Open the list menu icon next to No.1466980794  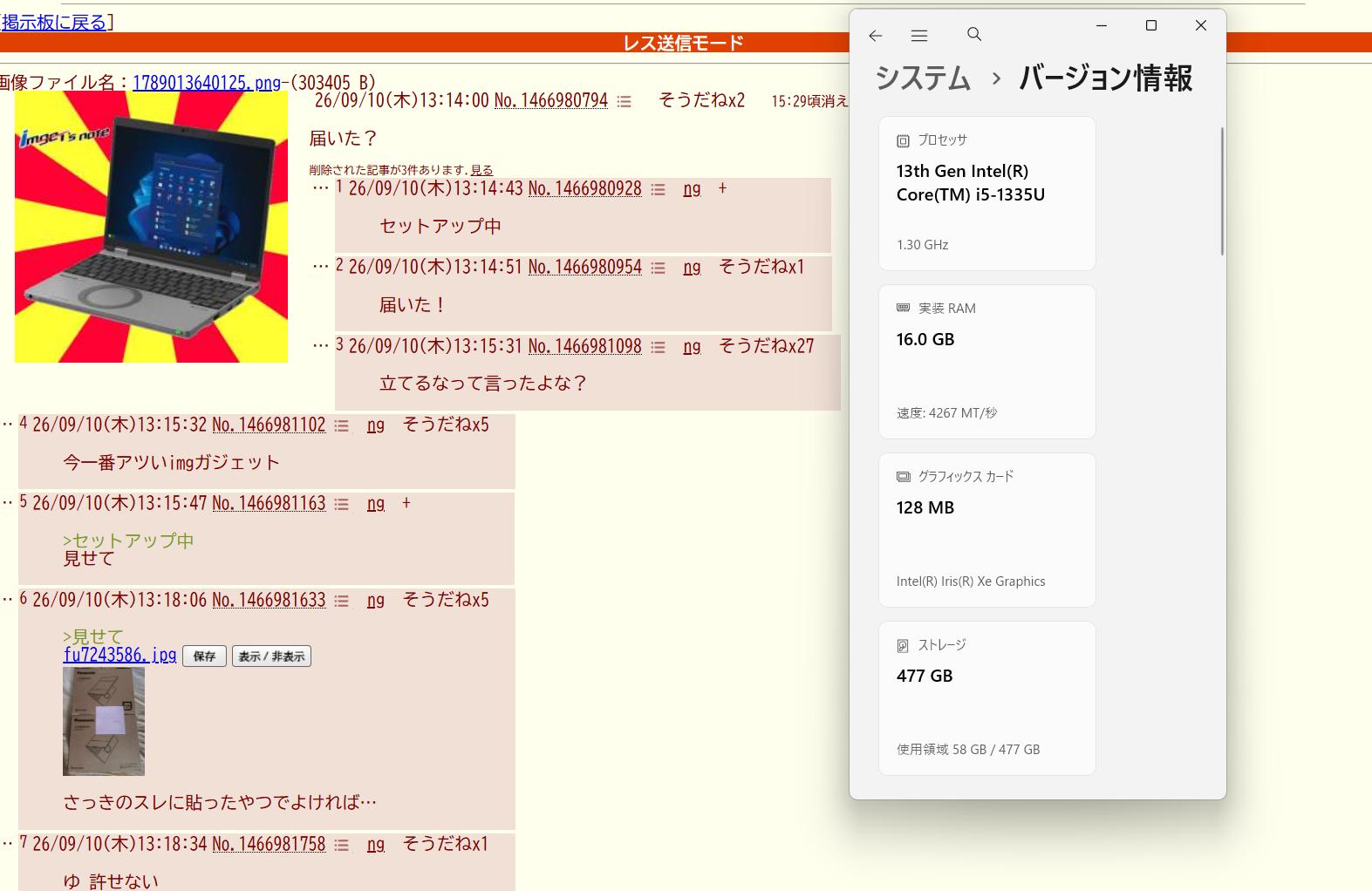625,102
